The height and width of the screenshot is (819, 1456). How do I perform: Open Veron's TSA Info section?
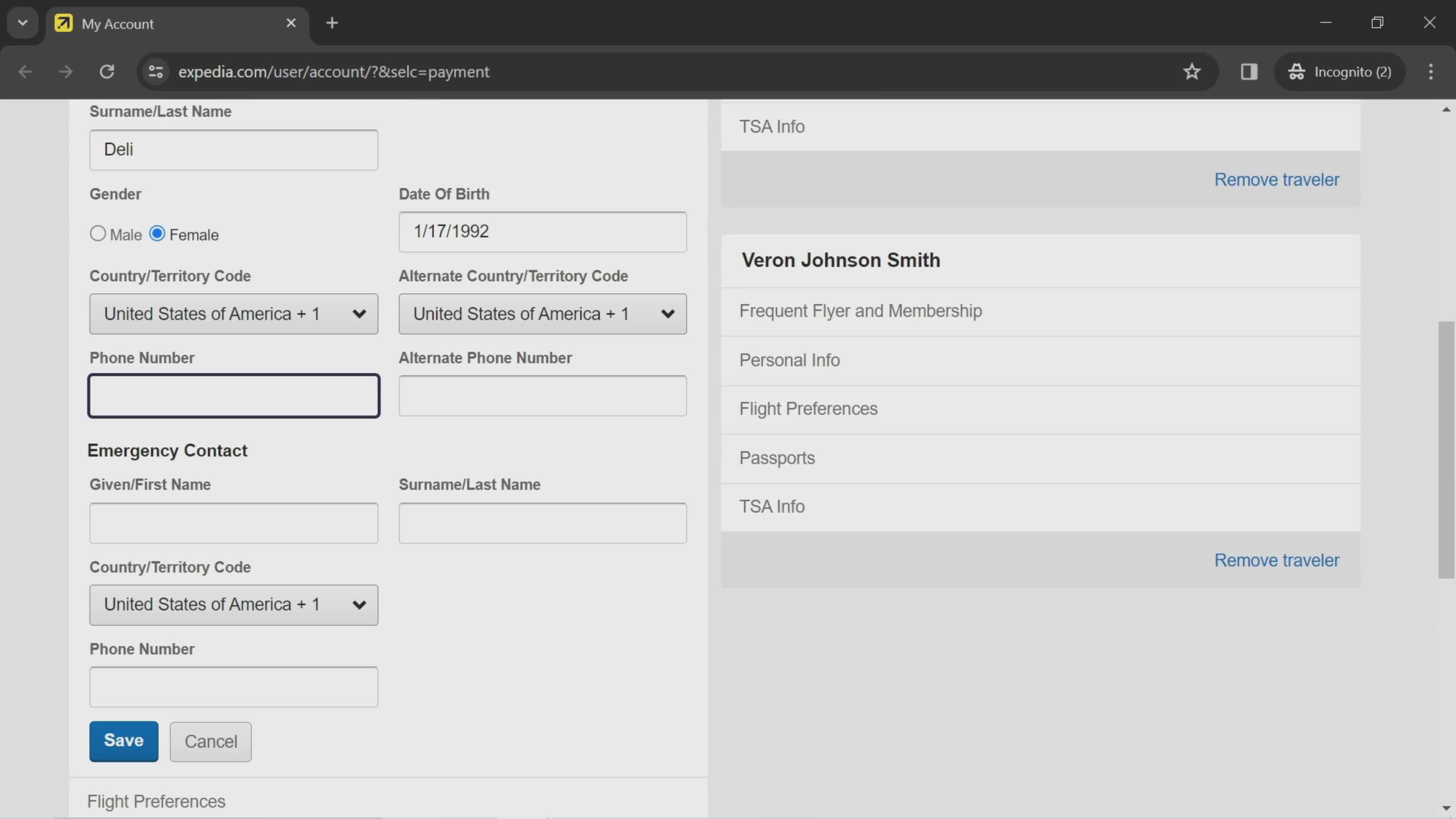pyautogui.click(x=1040, y=507)
